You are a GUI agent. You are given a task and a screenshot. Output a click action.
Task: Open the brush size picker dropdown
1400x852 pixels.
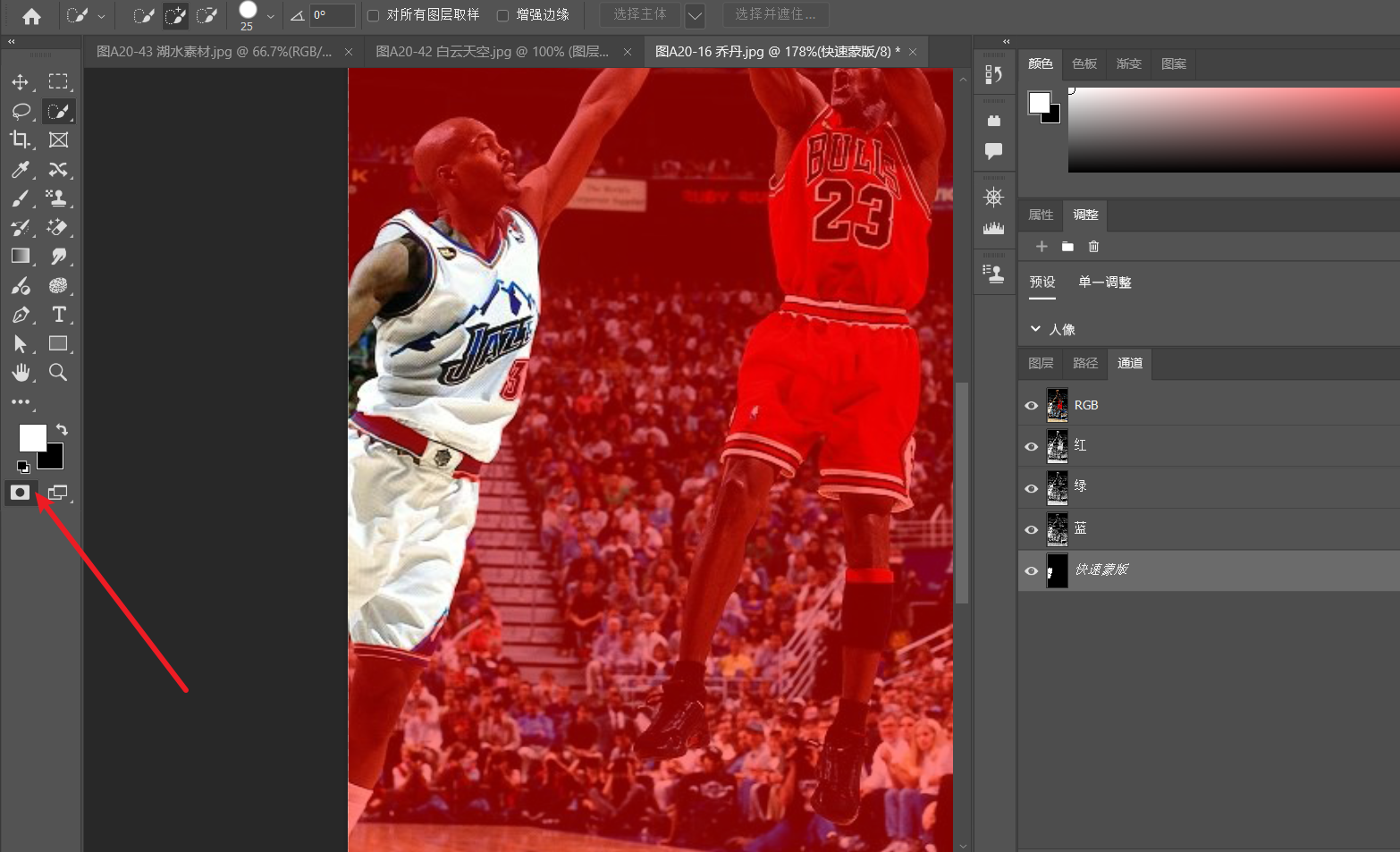pyautogui.click(x=270, y=16)
